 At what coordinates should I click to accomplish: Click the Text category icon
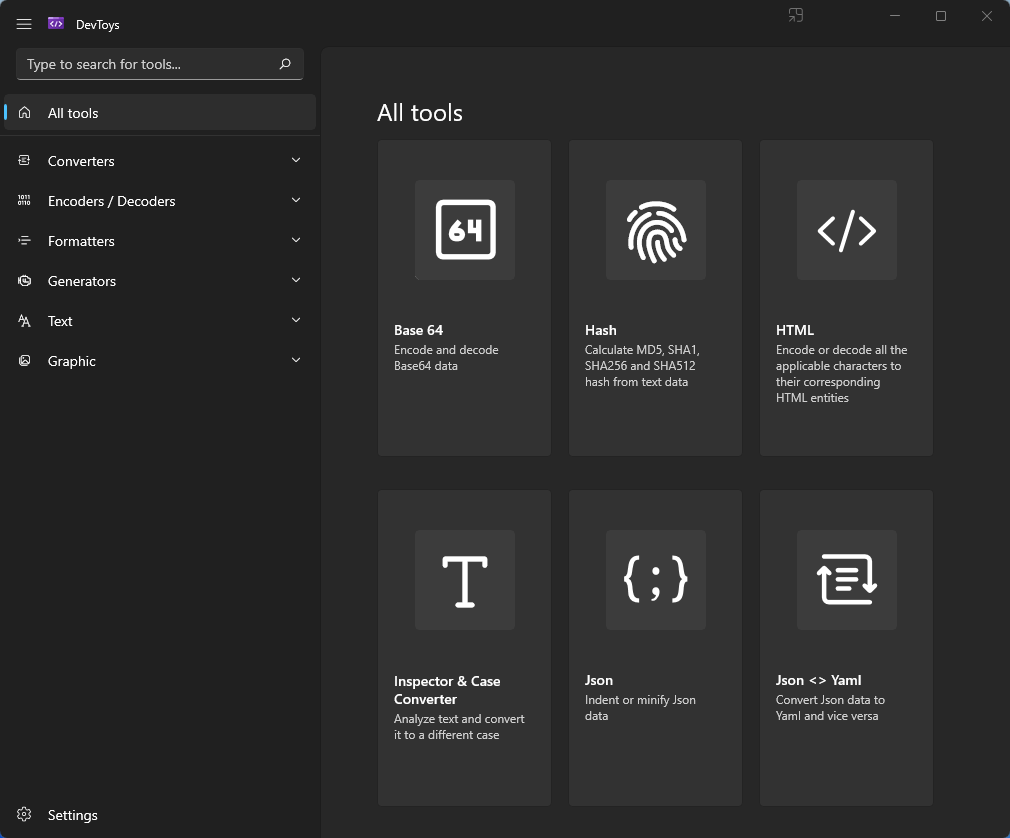tap(24, 320)
